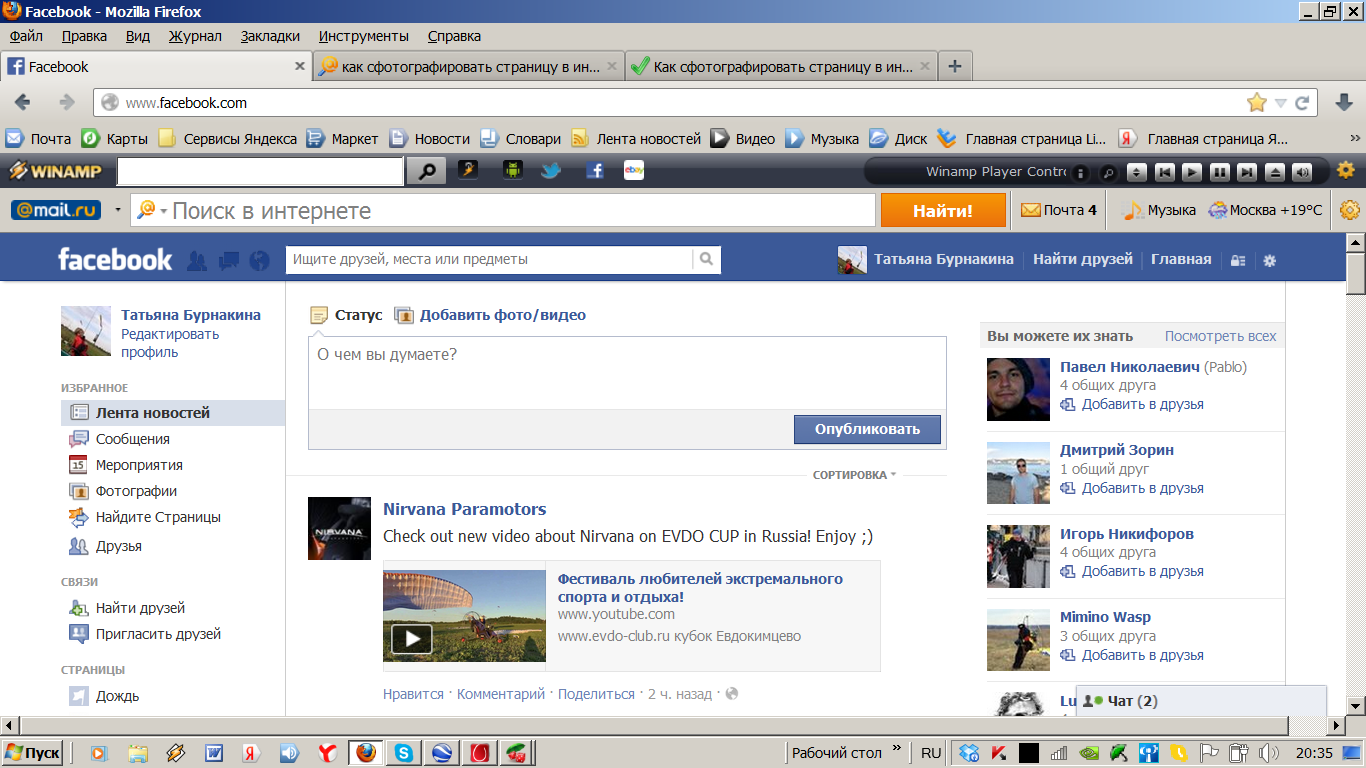Open Mail.ru toolbar settings gear
This screenshot has width=1366, height=768.
click(1350, 210)
